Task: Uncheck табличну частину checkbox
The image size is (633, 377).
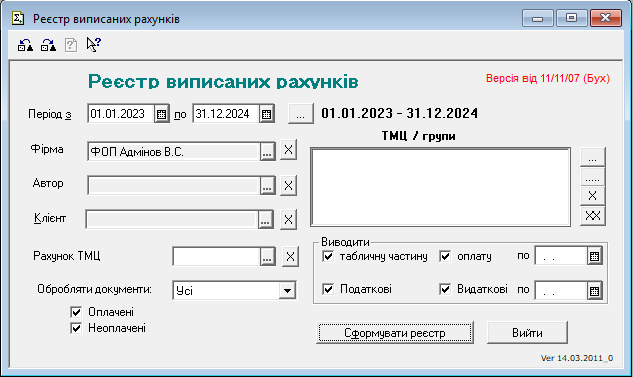Action: click(328, 256)
